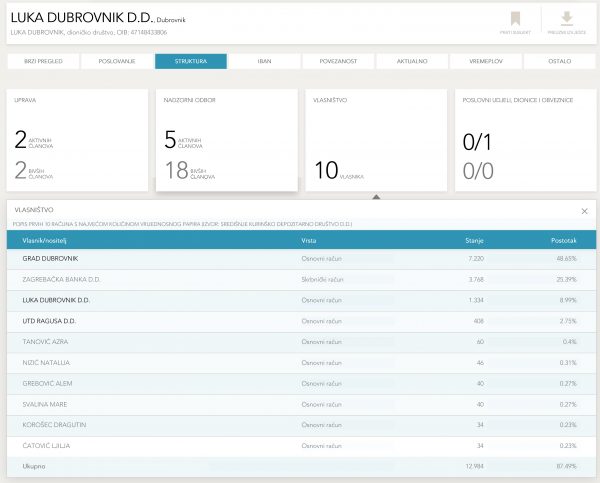Open the IBAN tab

tap(264, 61)
